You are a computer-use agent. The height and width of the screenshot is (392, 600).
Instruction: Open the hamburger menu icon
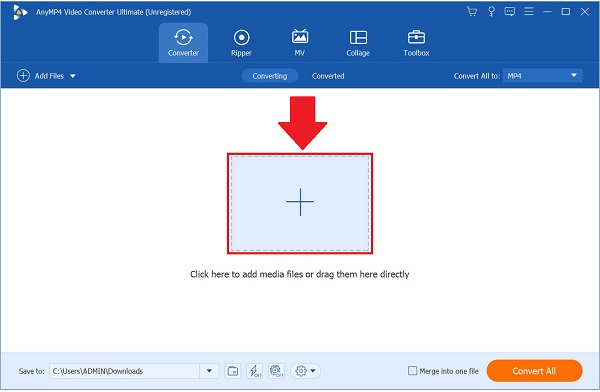click(x=528, y=11)
